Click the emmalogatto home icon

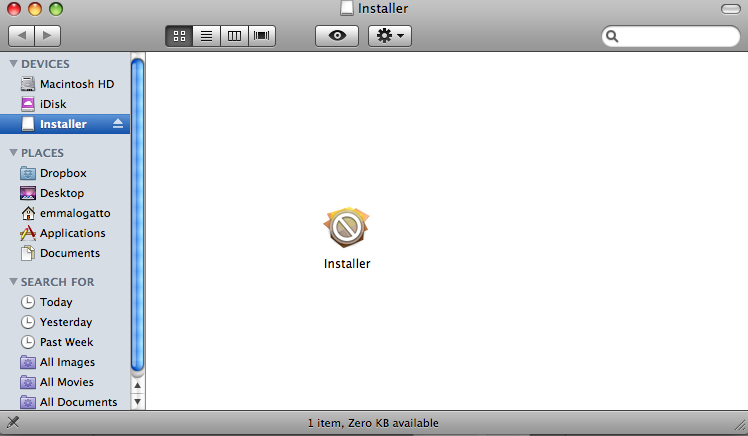pyautogui.click(x=28, y=213)
